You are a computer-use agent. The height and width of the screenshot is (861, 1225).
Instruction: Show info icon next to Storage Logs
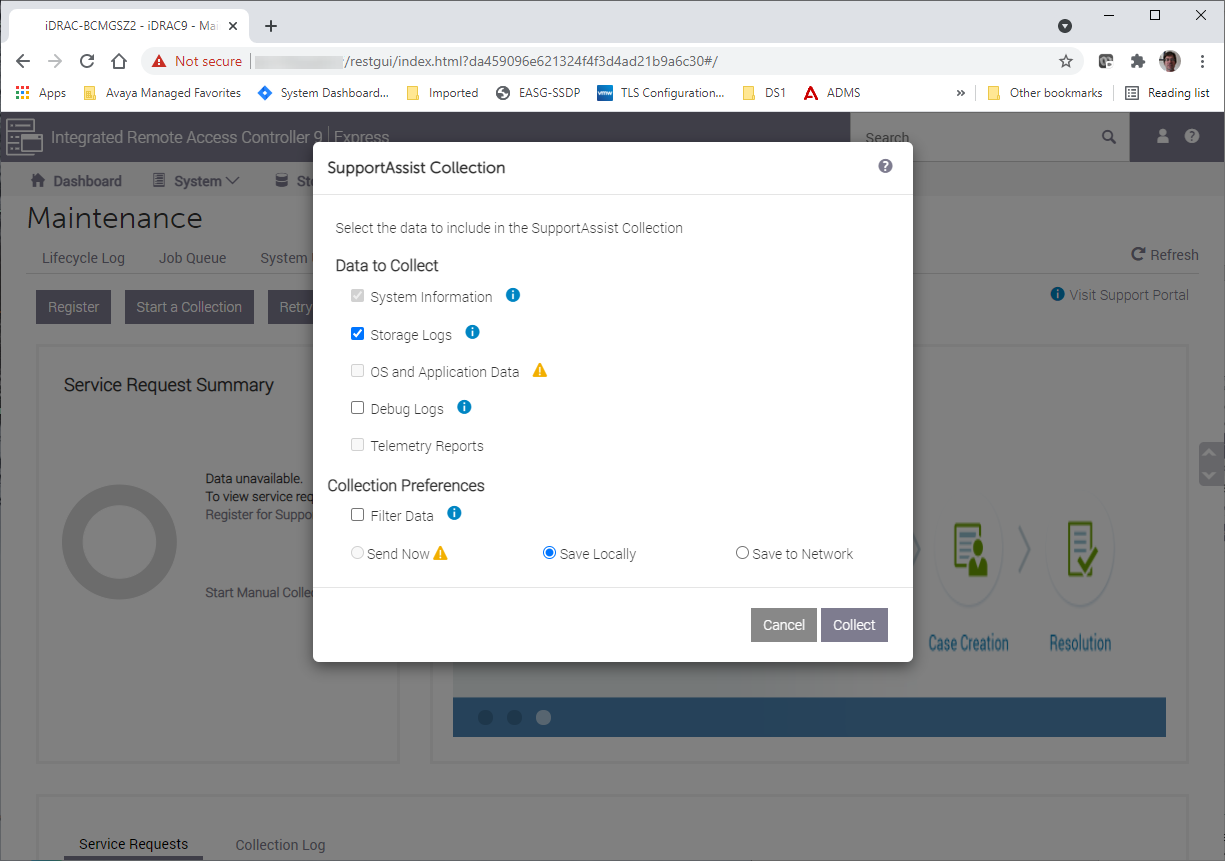473,332
